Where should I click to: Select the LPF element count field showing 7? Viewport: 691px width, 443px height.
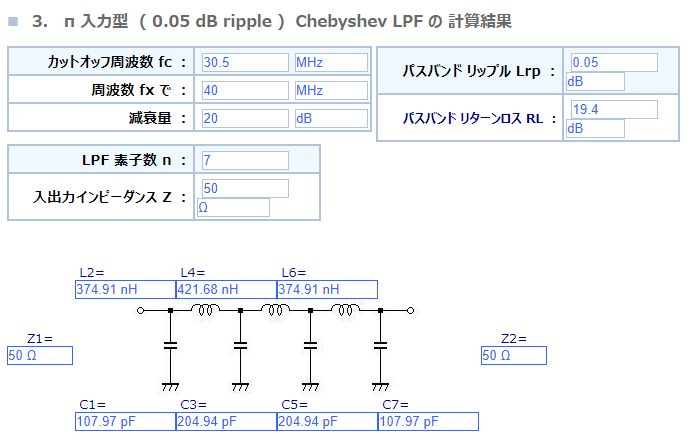[245, 160]
